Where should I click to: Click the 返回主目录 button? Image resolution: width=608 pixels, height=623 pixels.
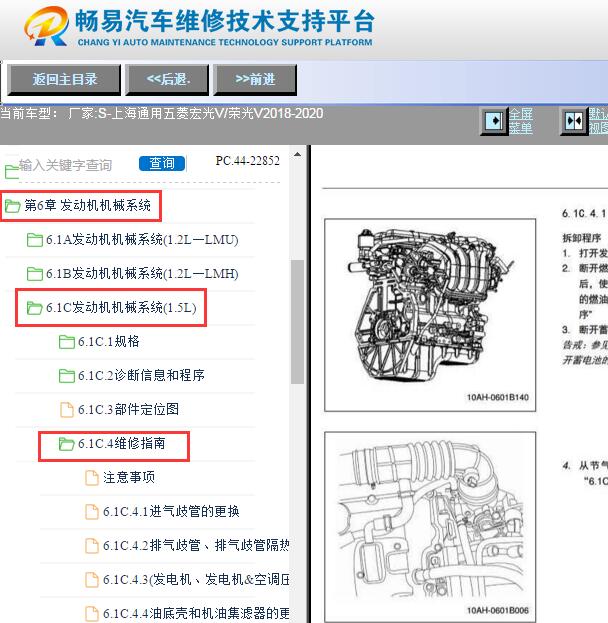64,80
